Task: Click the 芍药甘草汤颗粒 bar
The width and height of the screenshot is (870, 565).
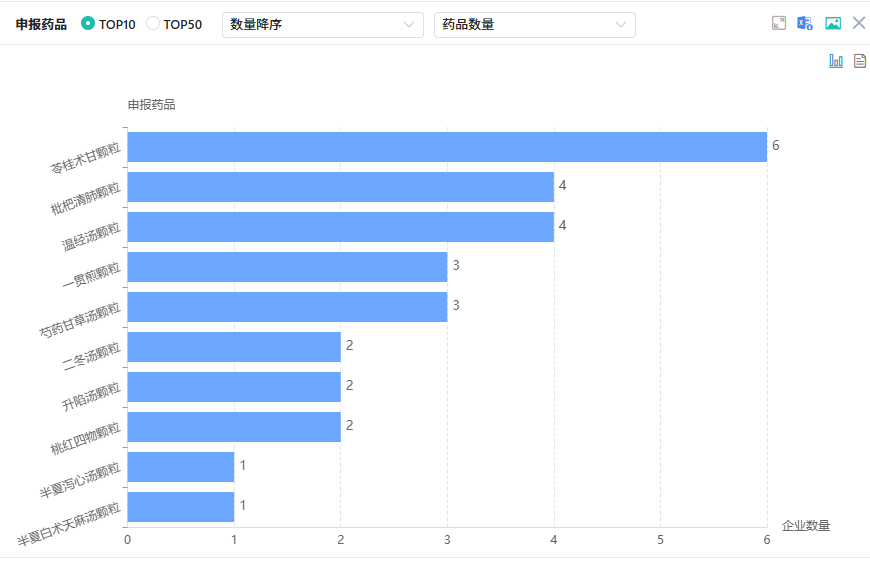Action: click(x=287, y=307)
